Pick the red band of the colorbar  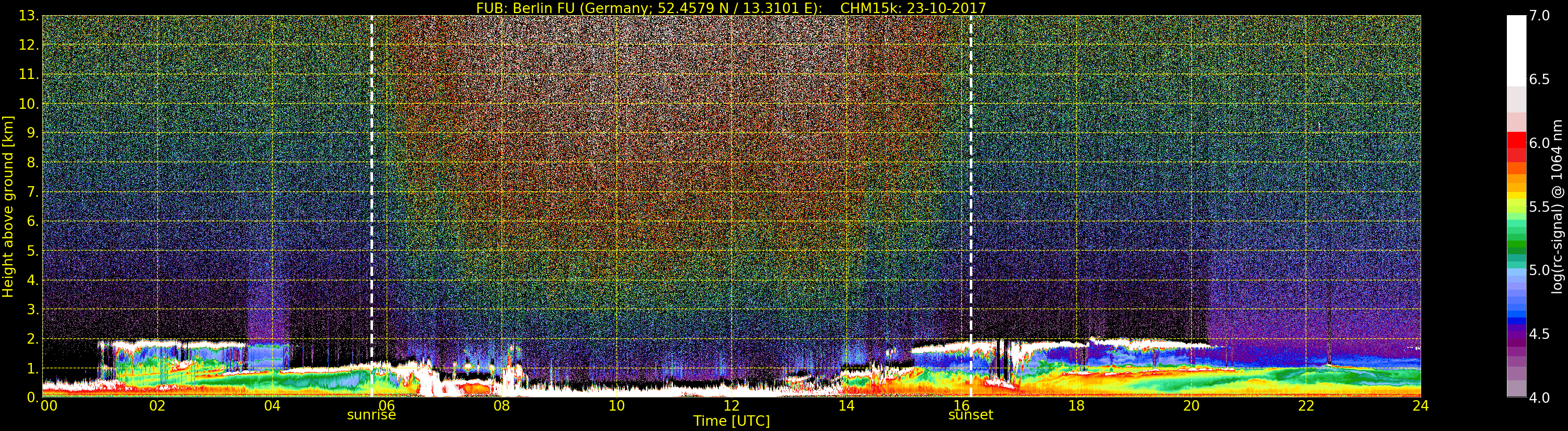click(x=1516, y=147)
